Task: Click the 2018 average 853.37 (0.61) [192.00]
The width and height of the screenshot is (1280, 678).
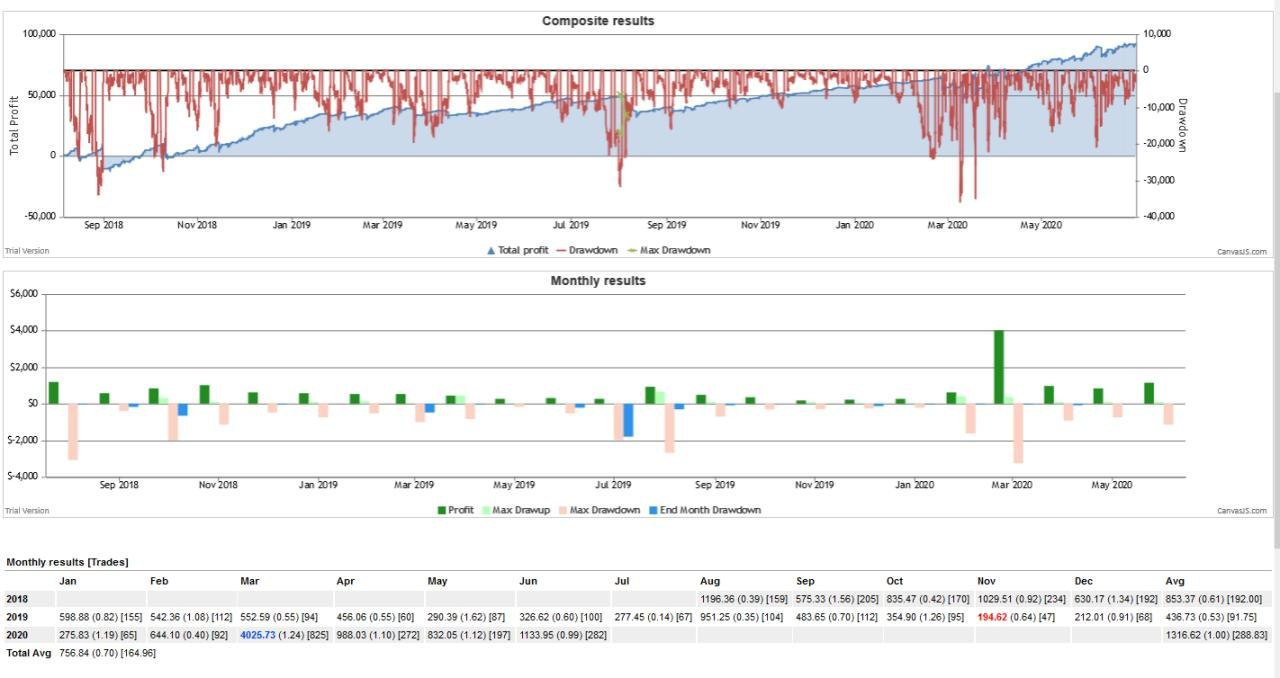Action: coord(1216,599)
